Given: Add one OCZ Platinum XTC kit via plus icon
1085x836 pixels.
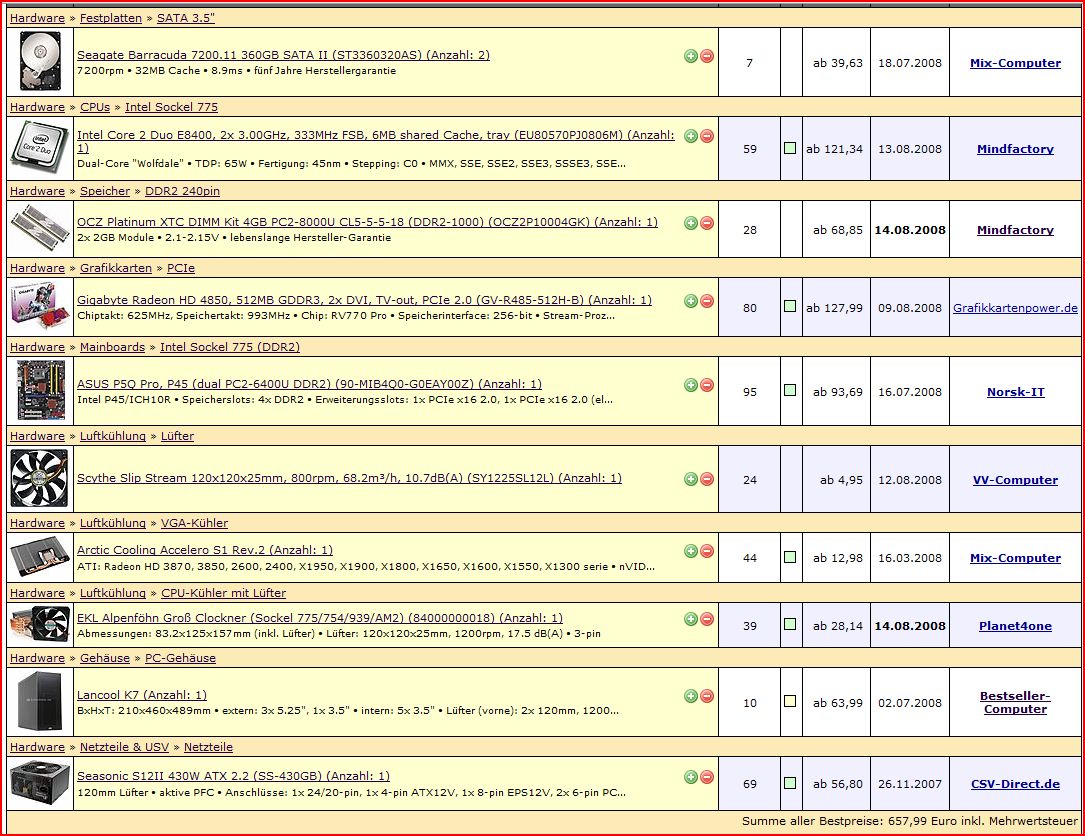Looking at the screenshot, I should pos(691,223).
